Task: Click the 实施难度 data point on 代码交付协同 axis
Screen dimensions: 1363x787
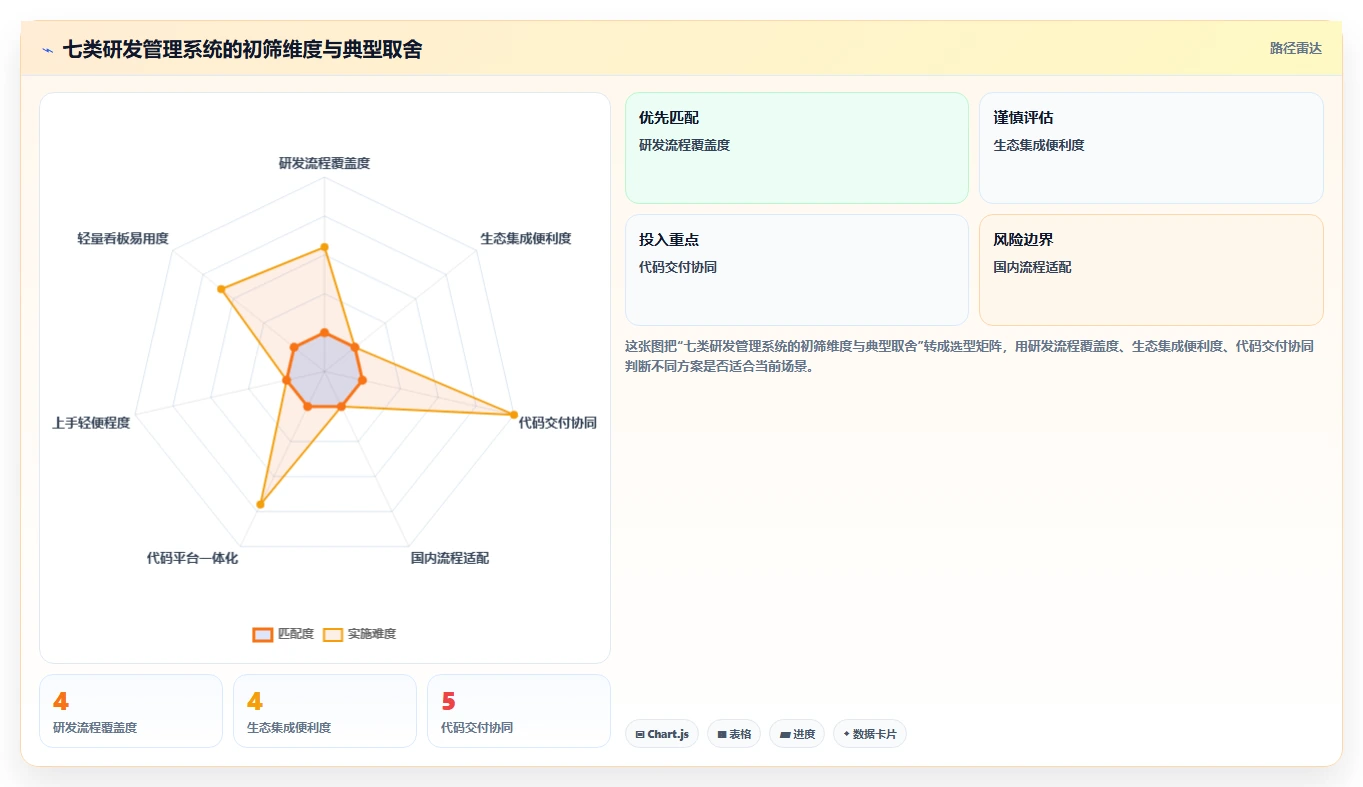Action: [514, 415]
